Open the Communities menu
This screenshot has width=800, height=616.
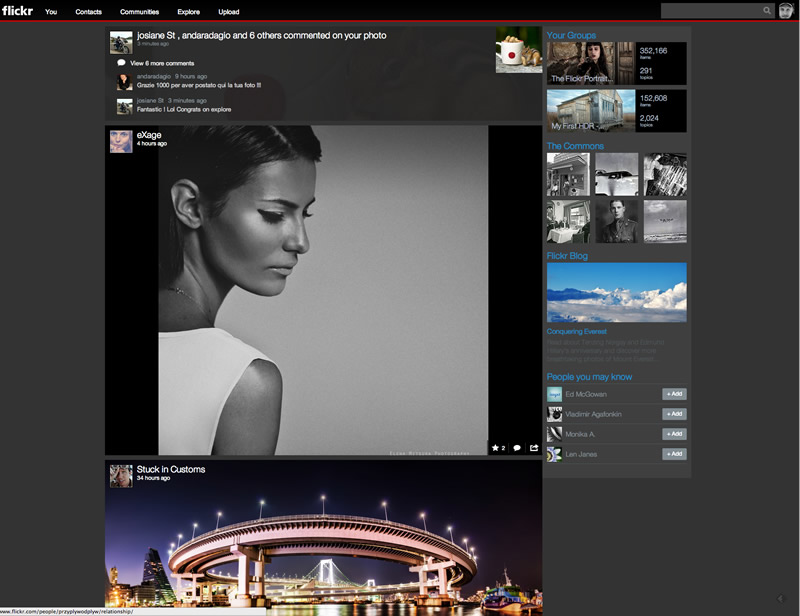[139, 12]
